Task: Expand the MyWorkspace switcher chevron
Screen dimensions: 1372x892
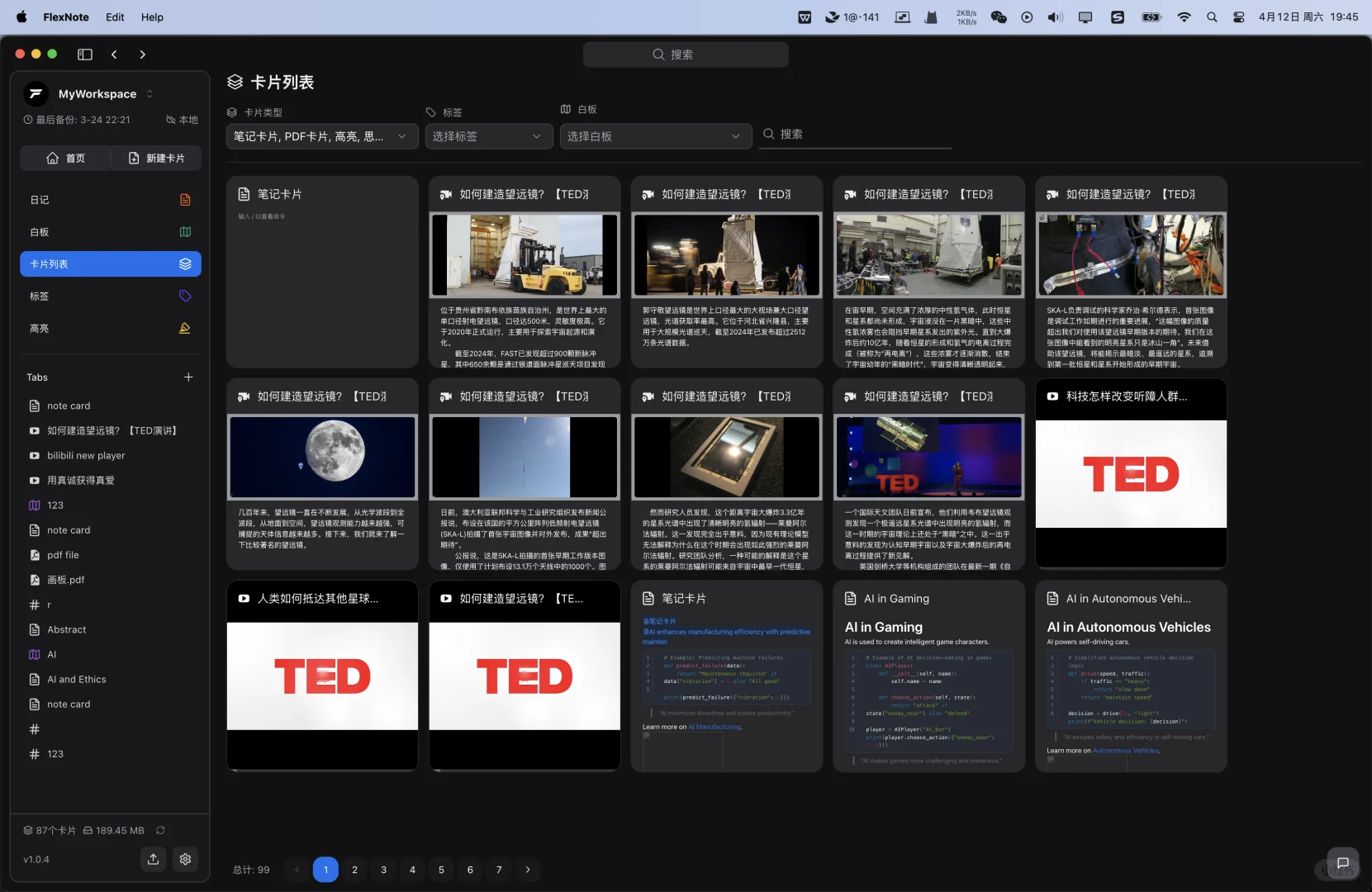Action: tap(150, 94)
